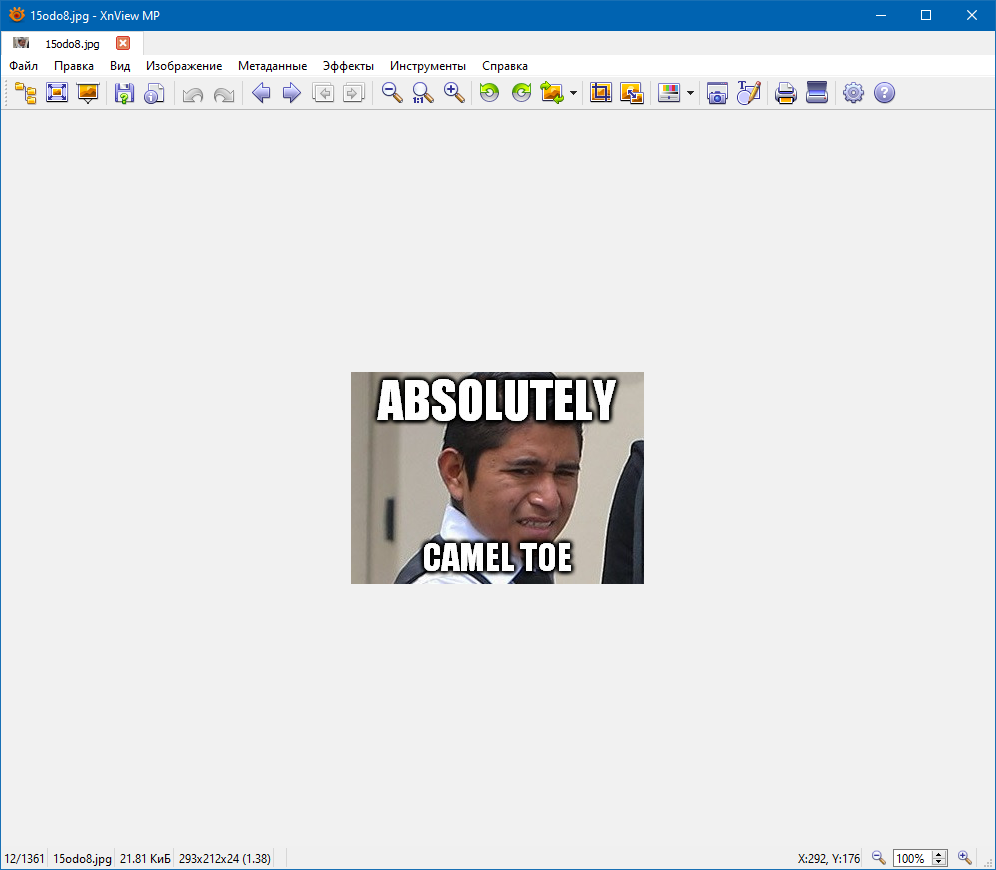Viewport: 996px width, 870px height.
Task: Select the 15odo8.jpg tab
Action: point(72,44)
